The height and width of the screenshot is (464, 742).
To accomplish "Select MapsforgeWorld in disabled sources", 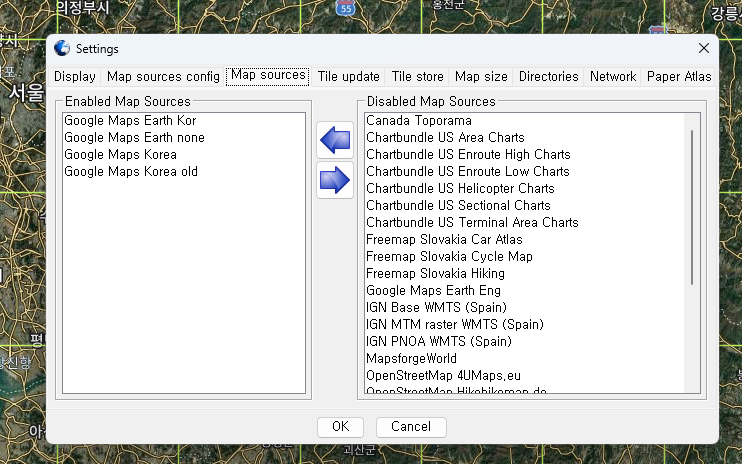I will click(x=524, y=359).
